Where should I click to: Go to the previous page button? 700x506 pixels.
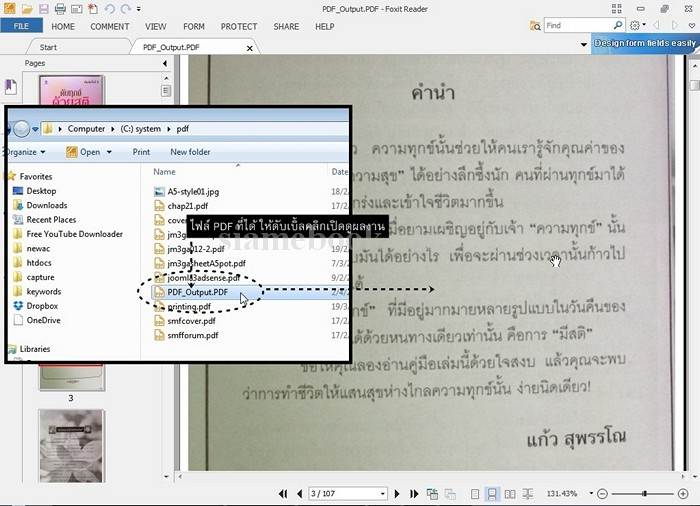(x=299, y=493)
